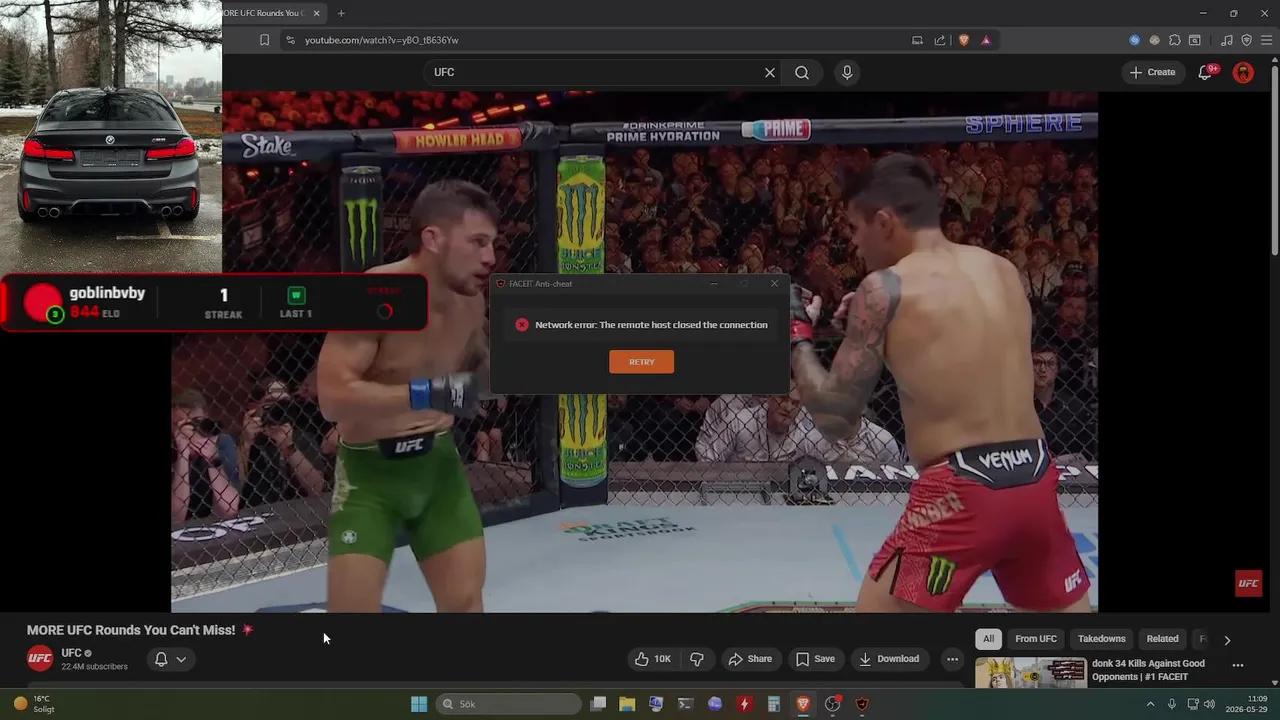Dislike the video
1280x720 pixels.
click(697, 659)
